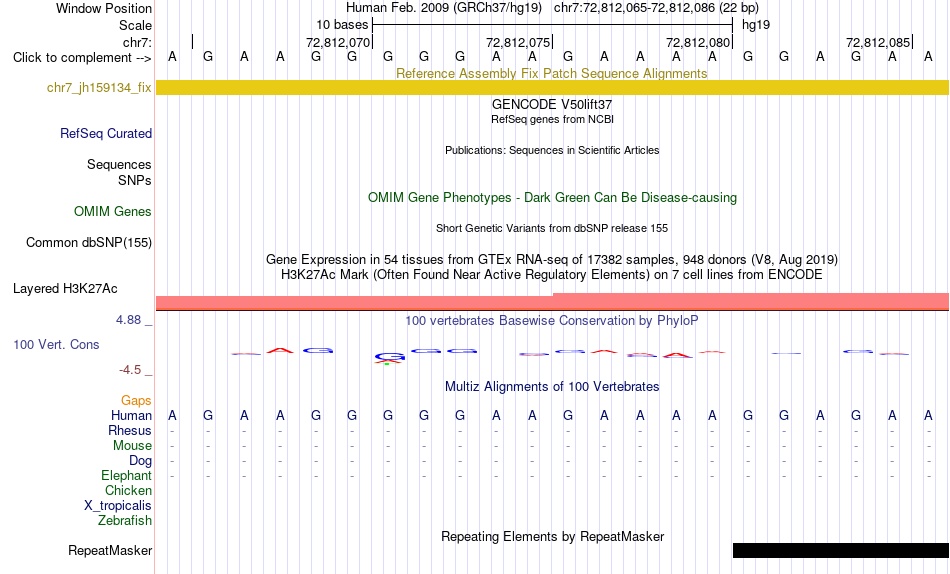Click the chr7_jh159134_fix yellow alignment bar
Image resolution: width=950 pixels, height=574 pixels.
pos(553,87)
